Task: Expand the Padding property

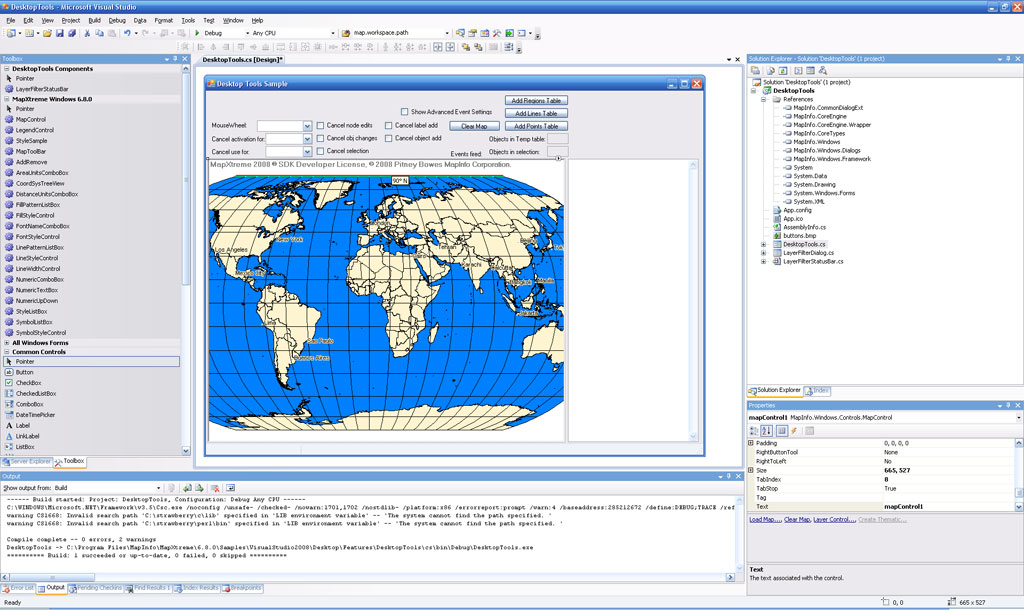Action: click(x=750, y=443)
